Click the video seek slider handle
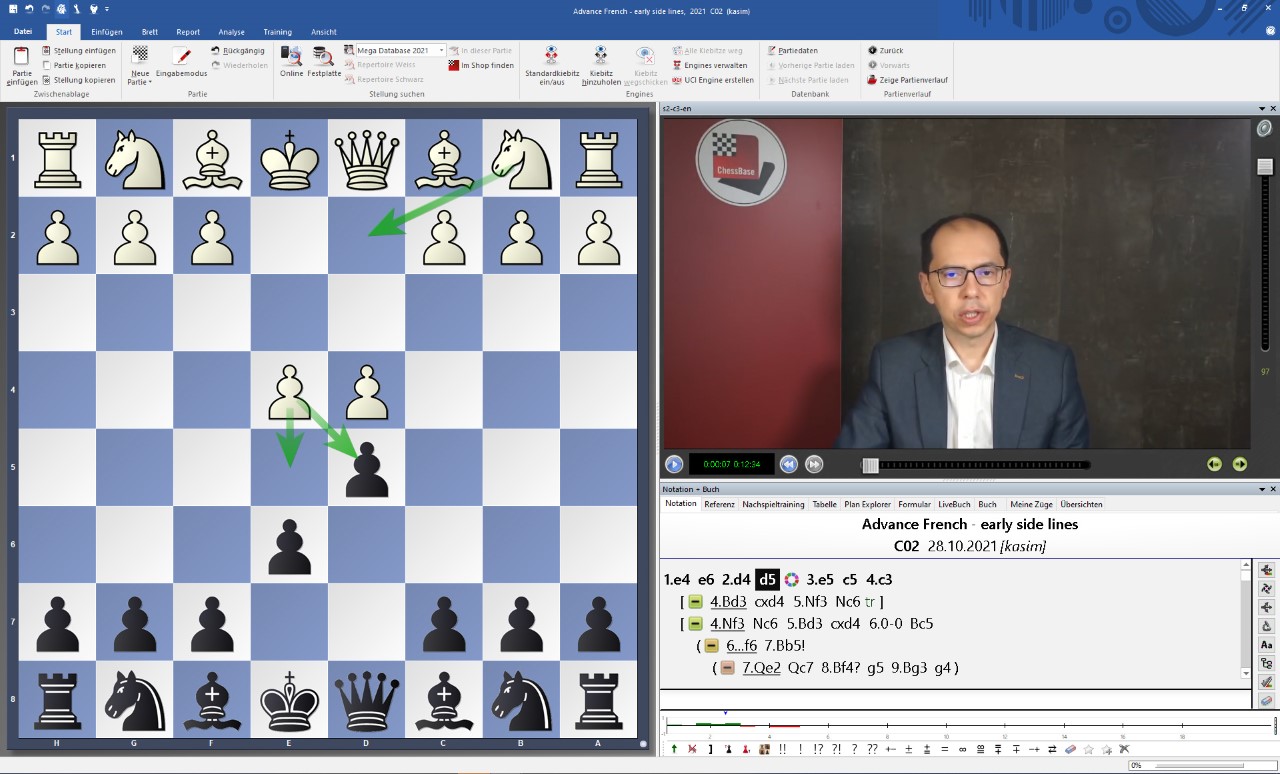This screenshot has height=774, width=1280. click(870, 465)
